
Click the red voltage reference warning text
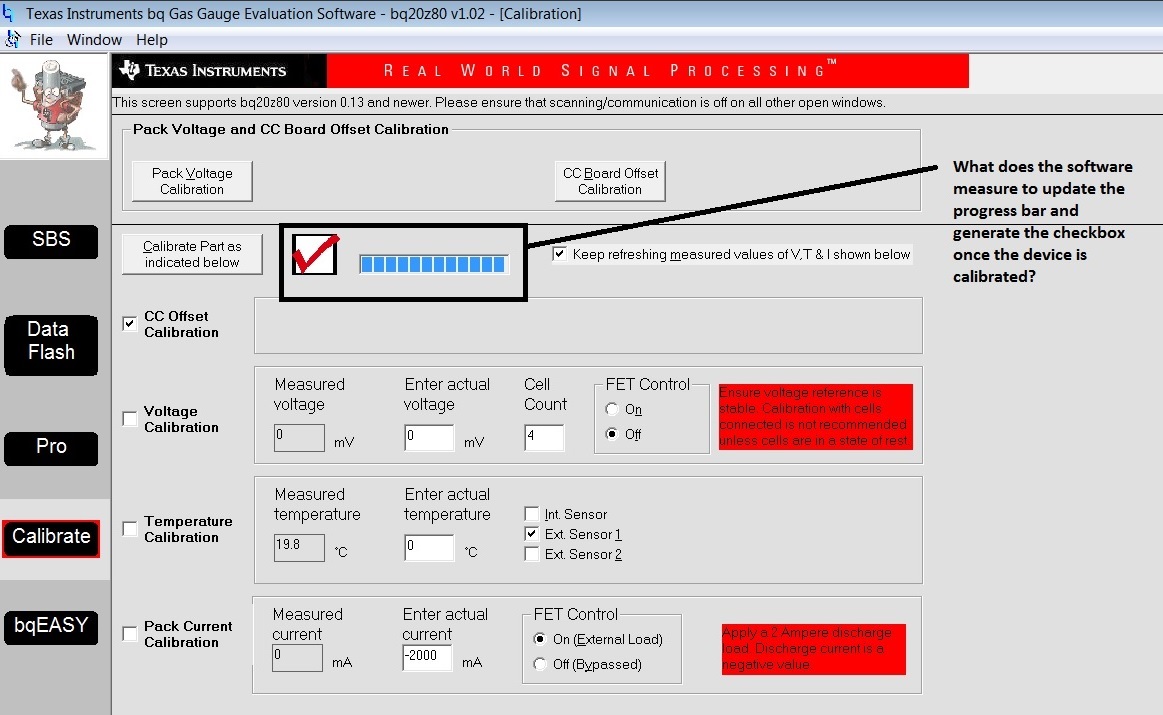click(x=815, y=416)
